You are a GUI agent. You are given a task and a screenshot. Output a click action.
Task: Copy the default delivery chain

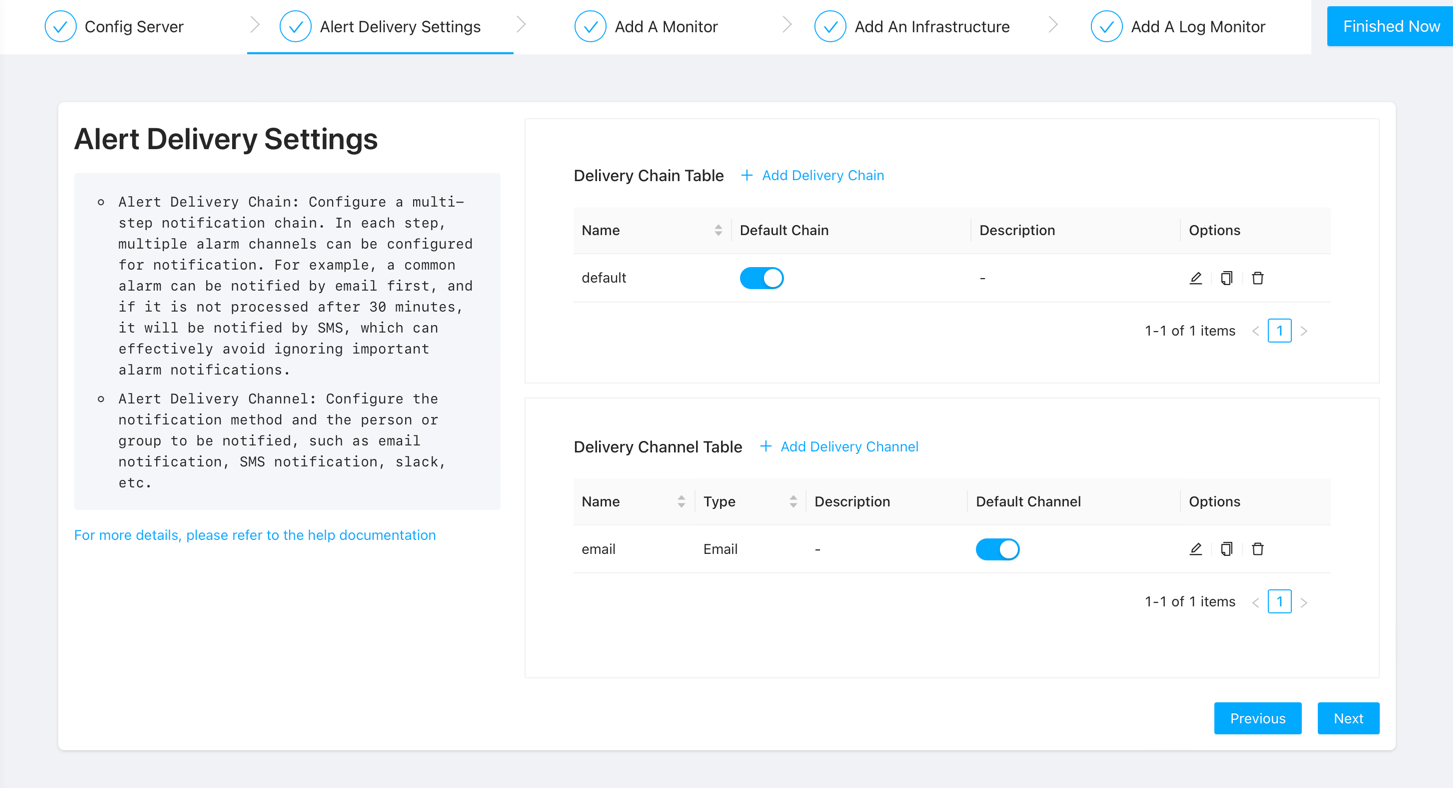coord(1226,278)
